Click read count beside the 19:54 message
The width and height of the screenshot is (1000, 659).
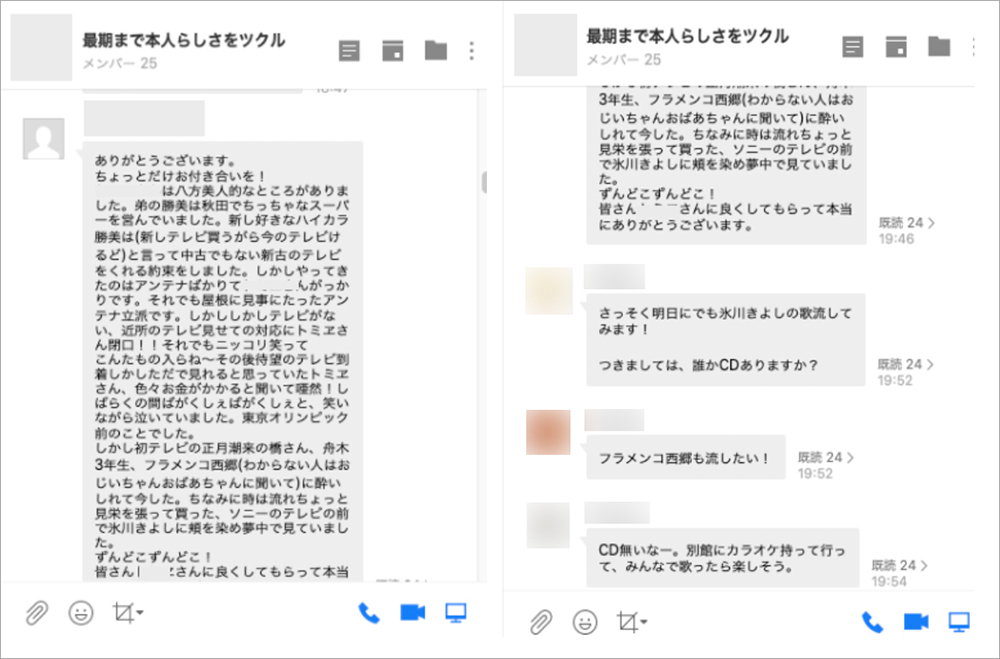click(900, 565)
